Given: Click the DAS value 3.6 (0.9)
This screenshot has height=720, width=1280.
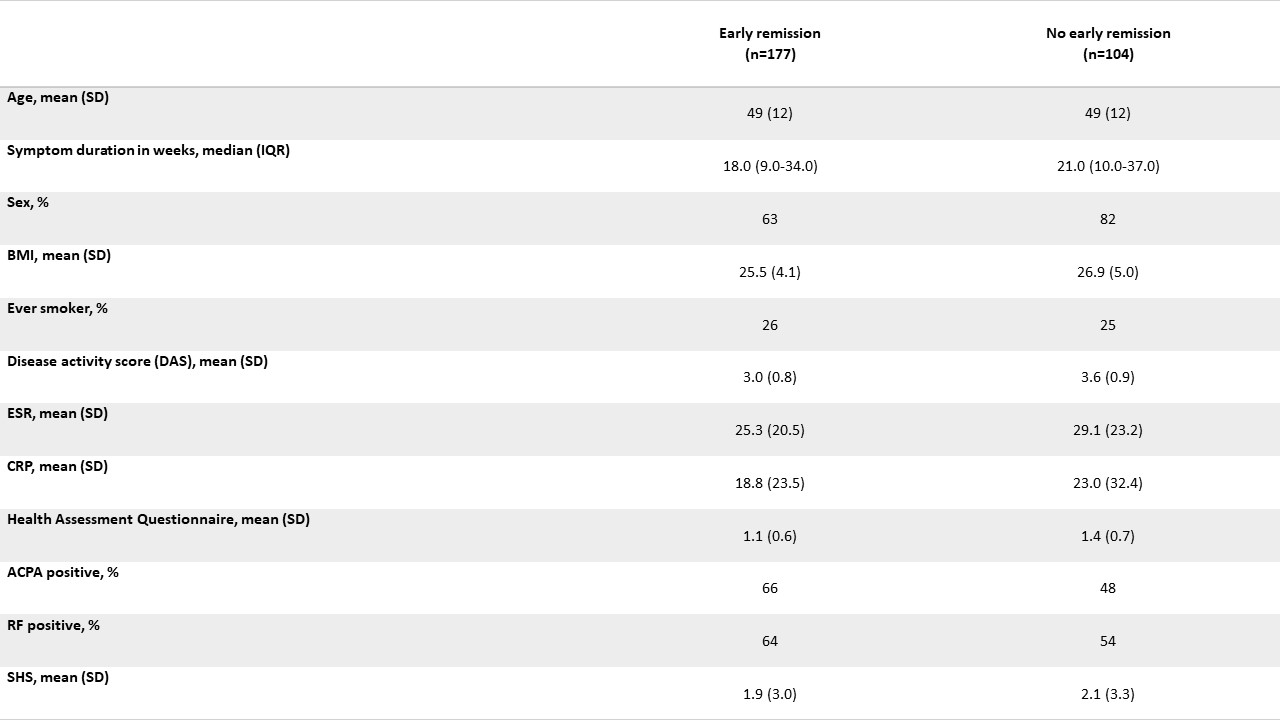Looking at the screenshot, I should pos(1107,377).
